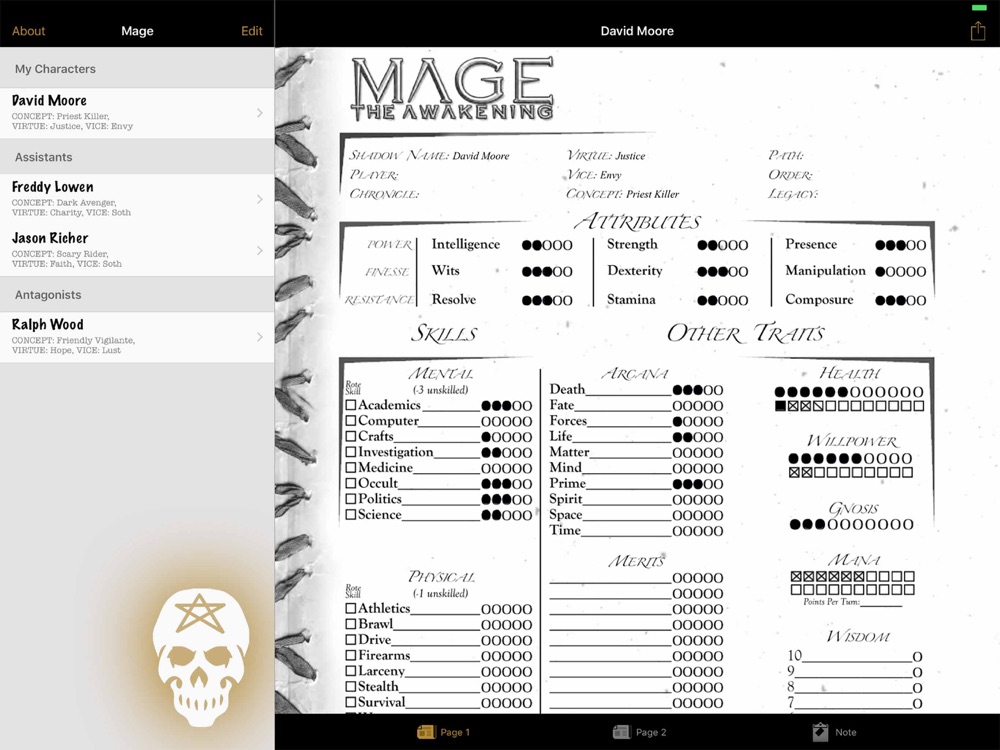Viewport: 1000px width, 750px height.
Task: Check the Science rote skill box
Action: [x=351, y=515]
